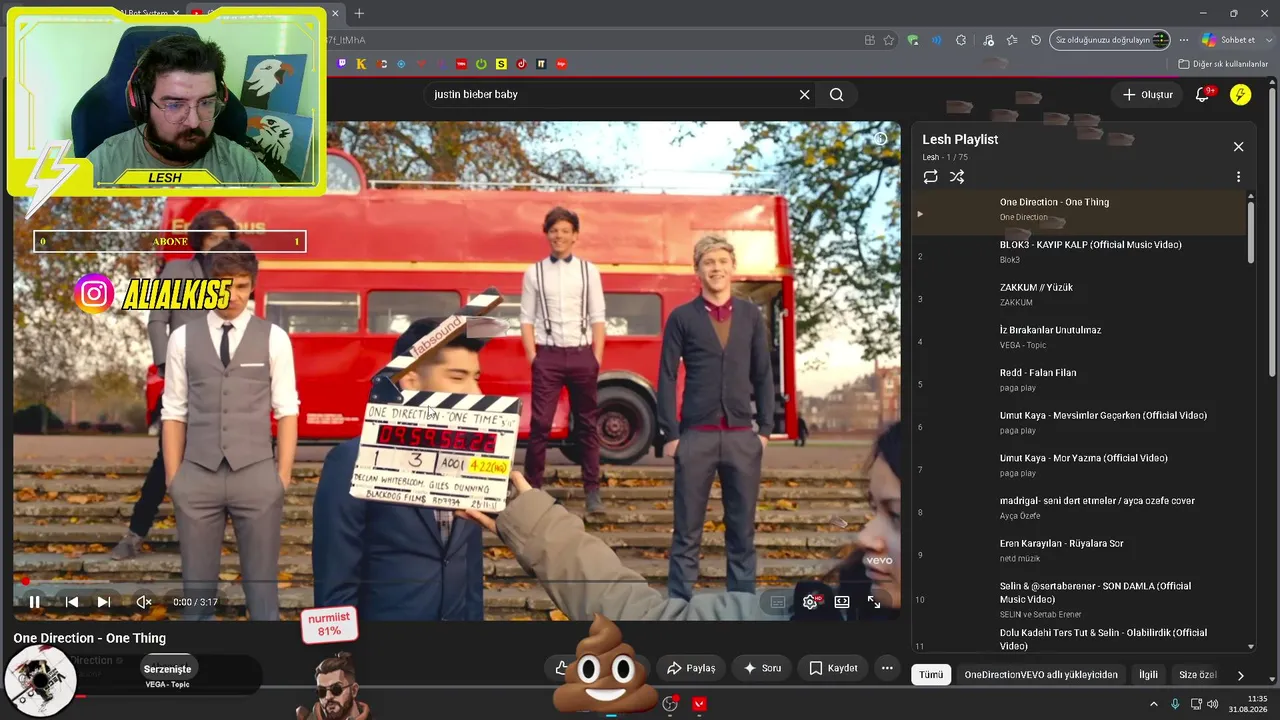
Task: Open the Twitch bookmark in favorites bar
Action: [x=342, y=64]
